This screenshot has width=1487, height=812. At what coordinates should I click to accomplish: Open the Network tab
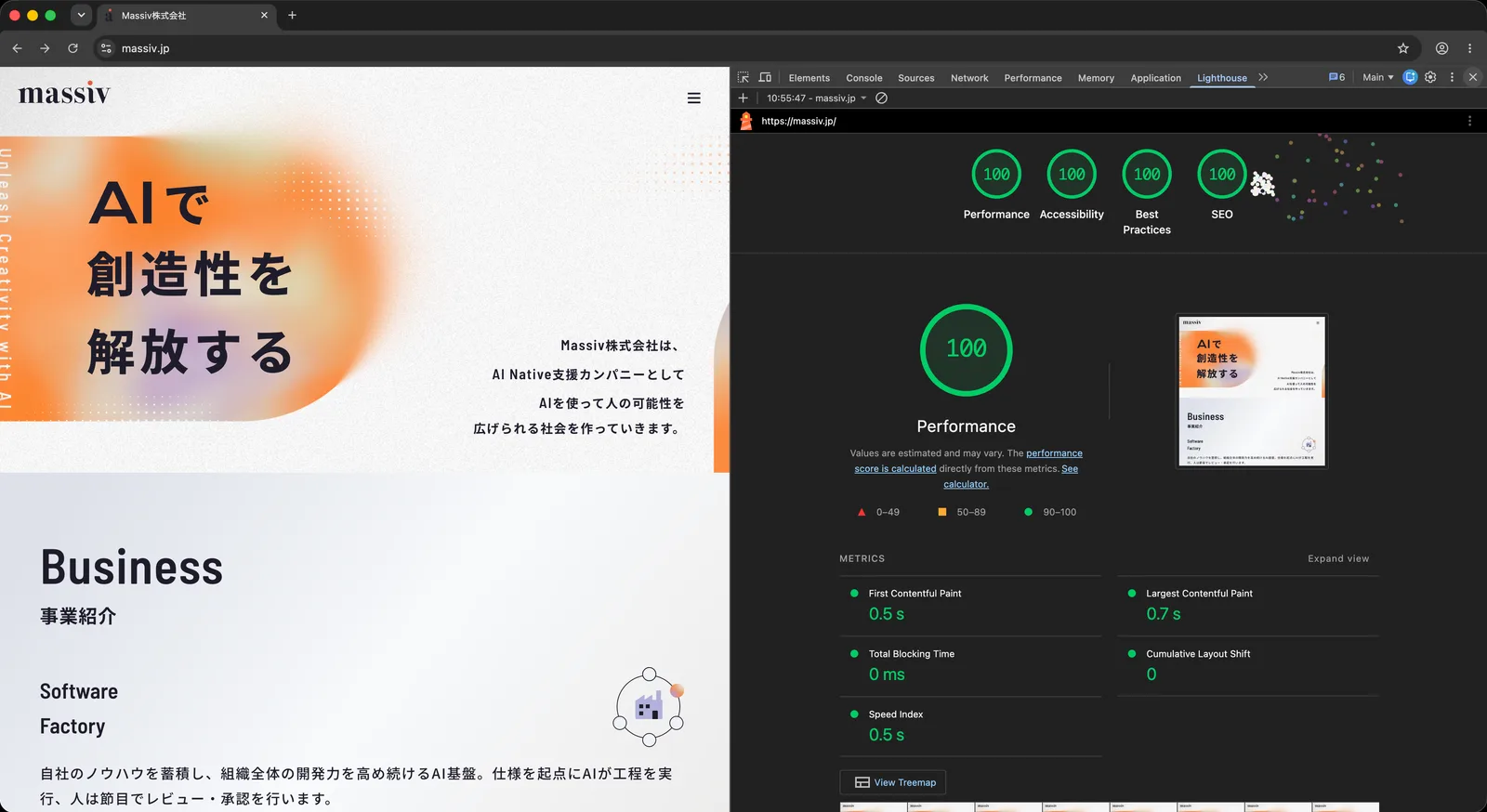coord(969,78)
